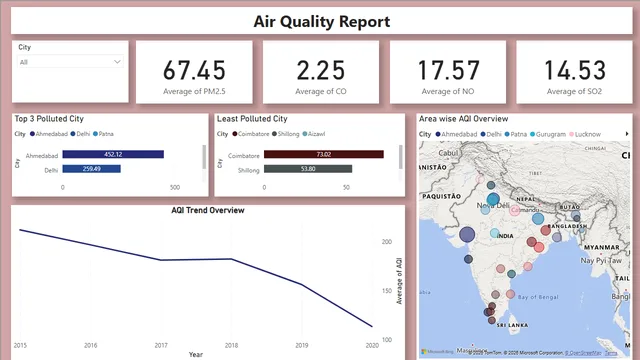Click the Delhi bubble near Nova Deli
The image size is (640, 360).
493,199
